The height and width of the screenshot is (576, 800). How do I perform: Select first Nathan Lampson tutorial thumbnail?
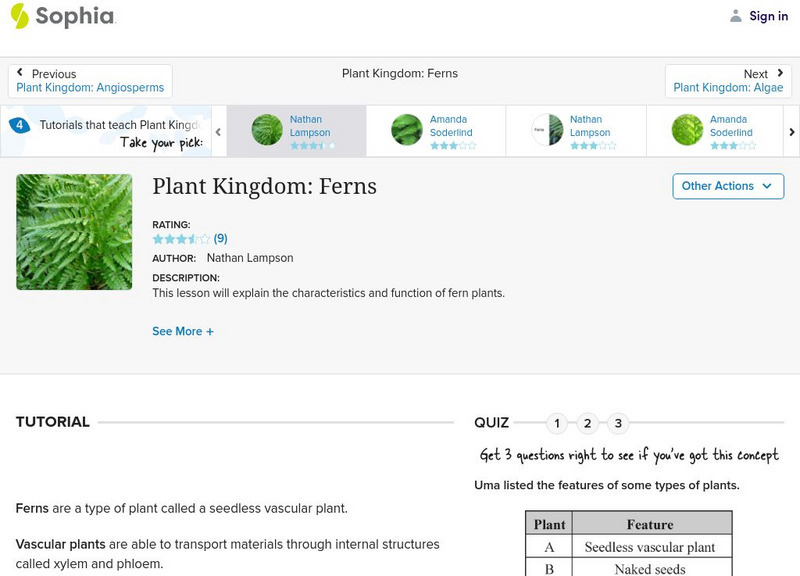click(x=267, y=130)
